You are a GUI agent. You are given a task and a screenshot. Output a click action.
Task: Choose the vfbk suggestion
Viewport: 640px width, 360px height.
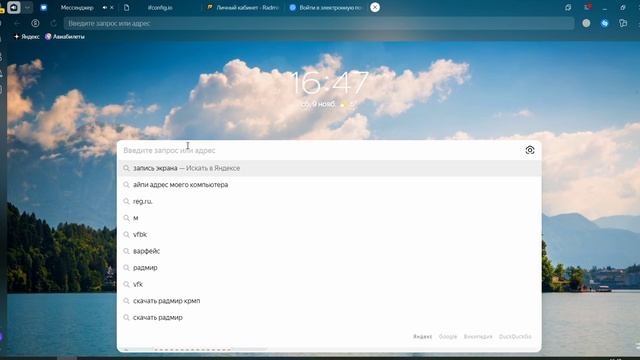[x=329, y=234]
